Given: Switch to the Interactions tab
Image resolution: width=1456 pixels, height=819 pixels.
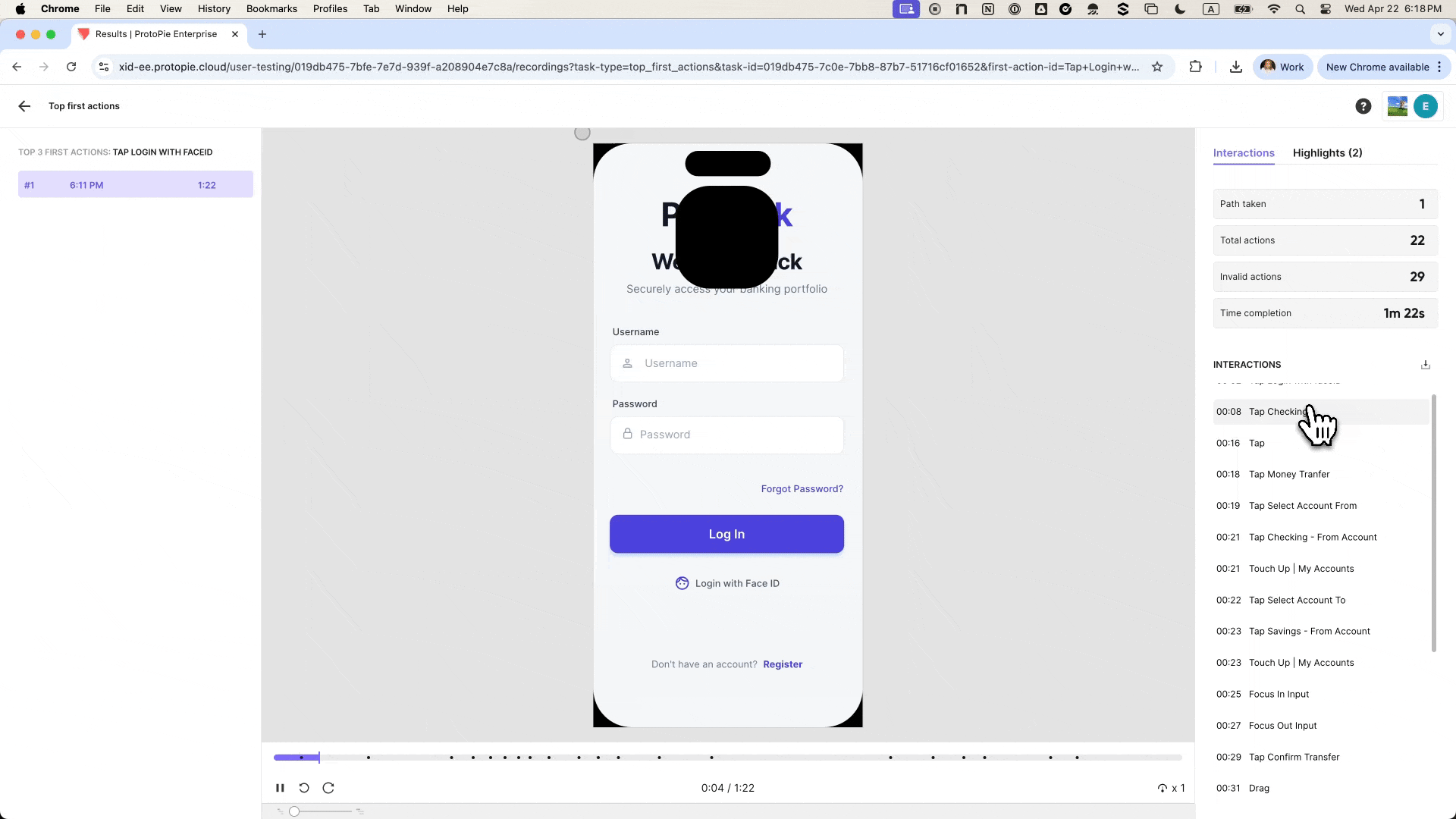Looking at the screenshot, I should point(1244,152).
